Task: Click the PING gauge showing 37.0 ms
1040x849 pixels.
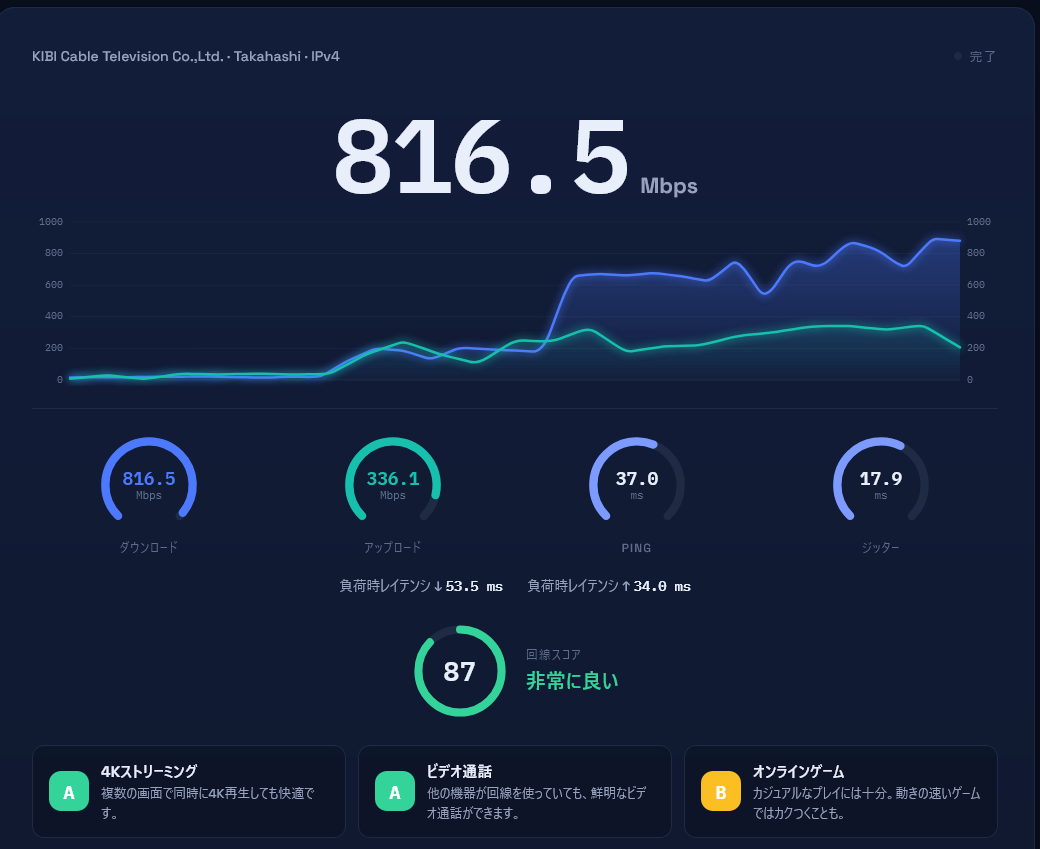Action: point(637,479)
